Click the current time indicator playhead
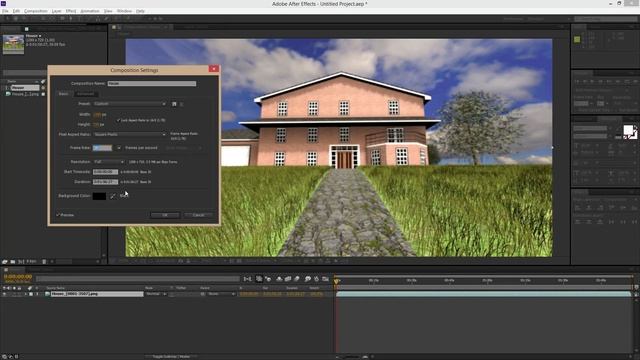 [337, 281]
